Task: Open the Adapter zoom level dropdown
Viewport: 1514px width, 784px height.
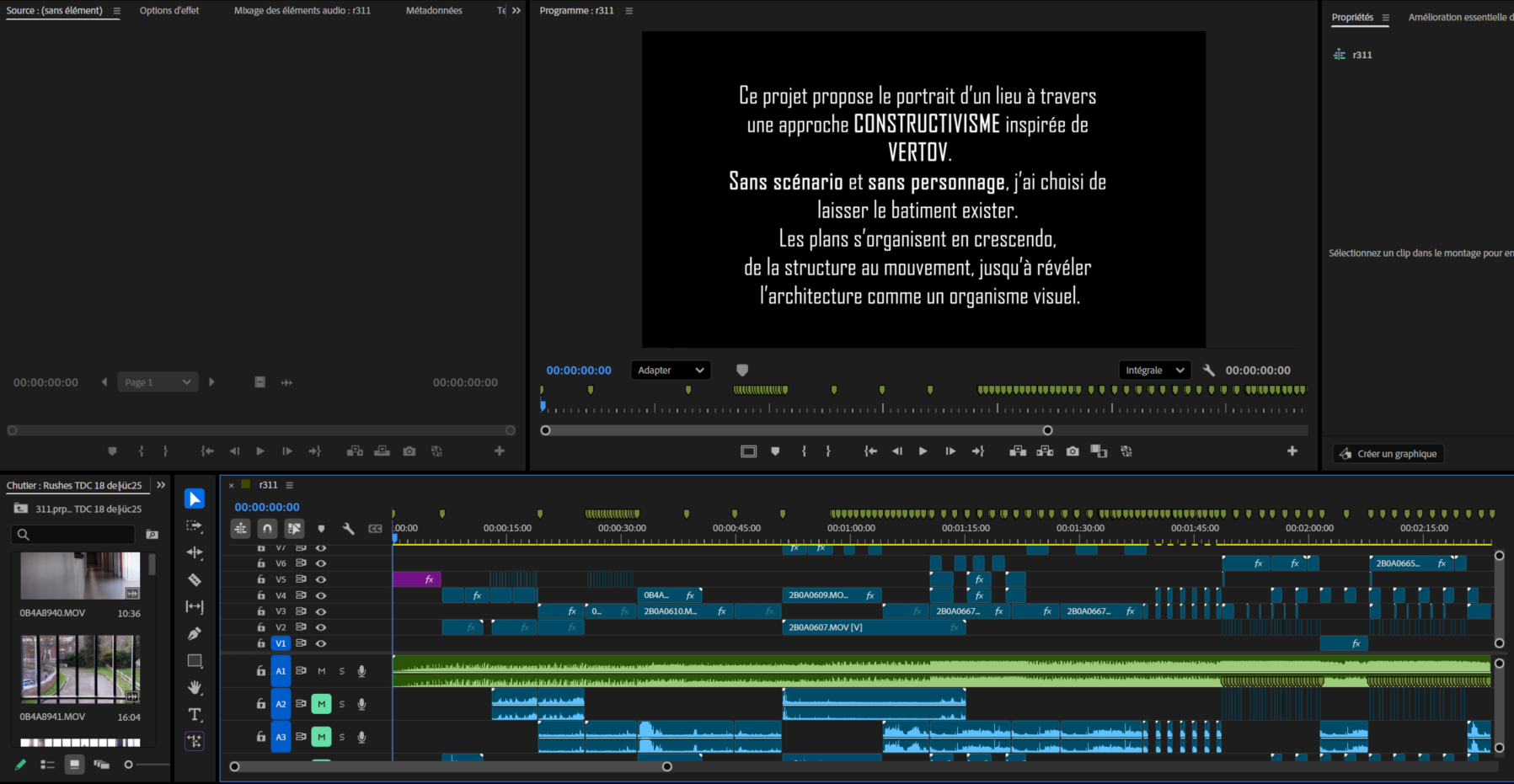Action: (671, 371)
